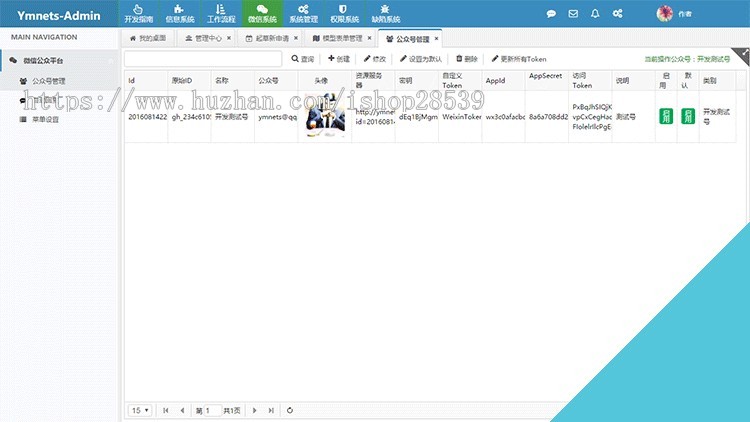Collapse the 微信公众平台 sidebar group
Image resolution: width=750 pixels, height=422 pixels.
click(x=59, y=61)
